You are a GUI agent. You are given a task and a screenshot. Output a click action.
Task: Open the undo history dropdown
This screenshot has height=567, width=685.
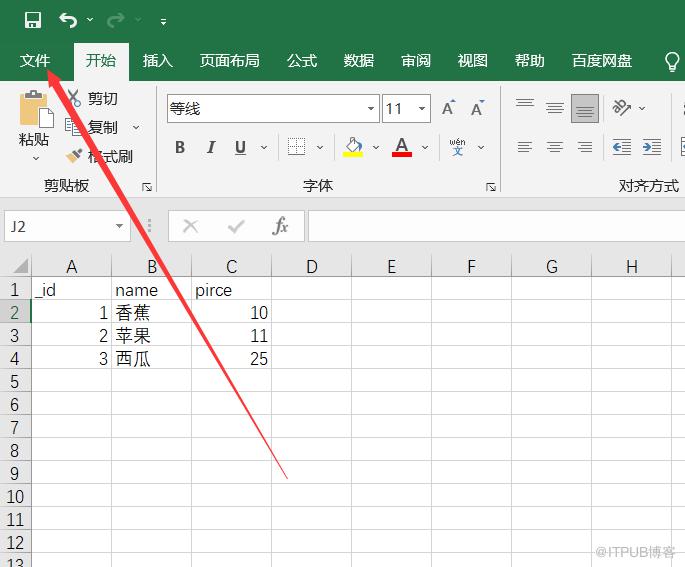tap(90, 20)
